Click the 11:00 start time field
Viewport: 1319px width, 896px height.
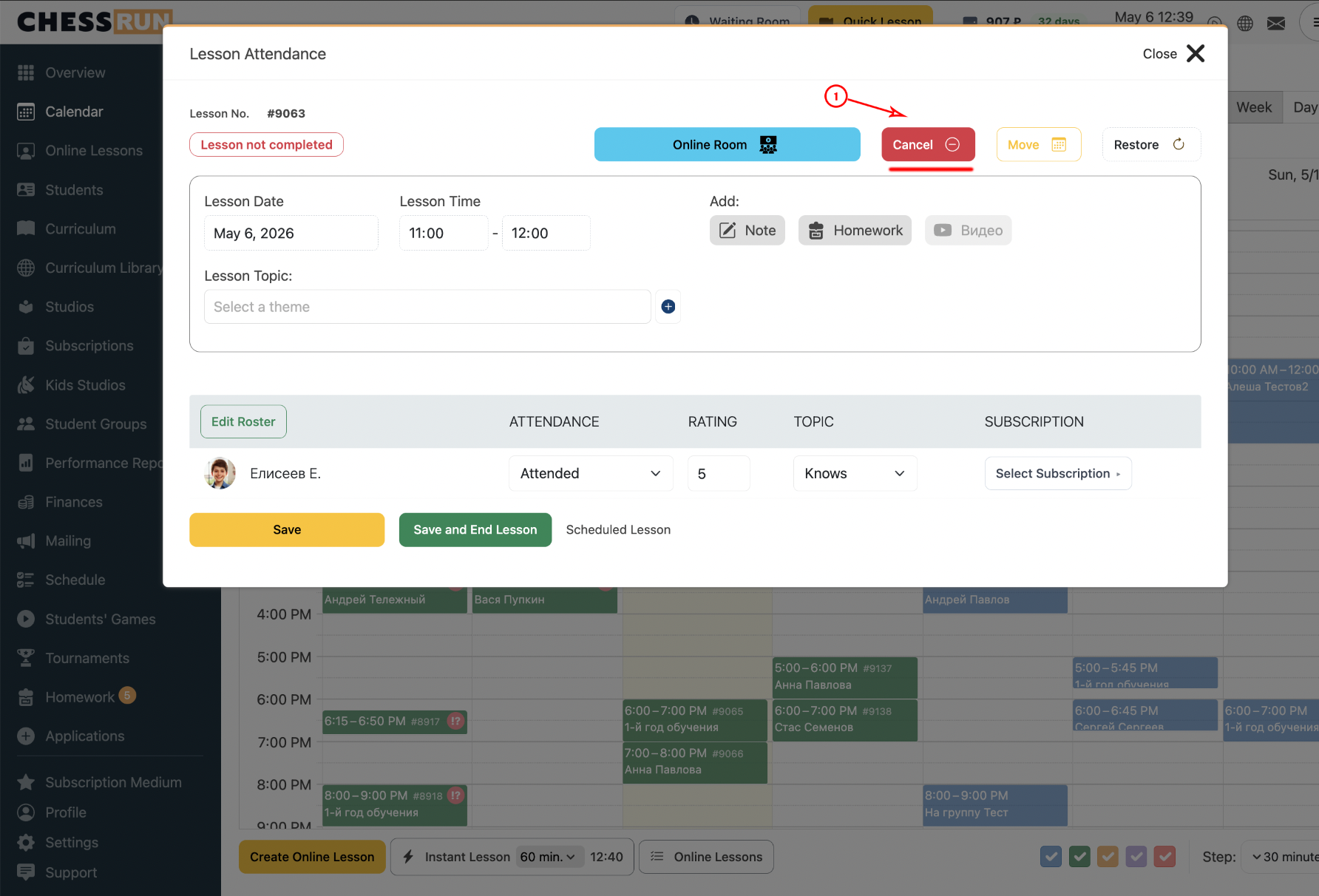(444, 233)
